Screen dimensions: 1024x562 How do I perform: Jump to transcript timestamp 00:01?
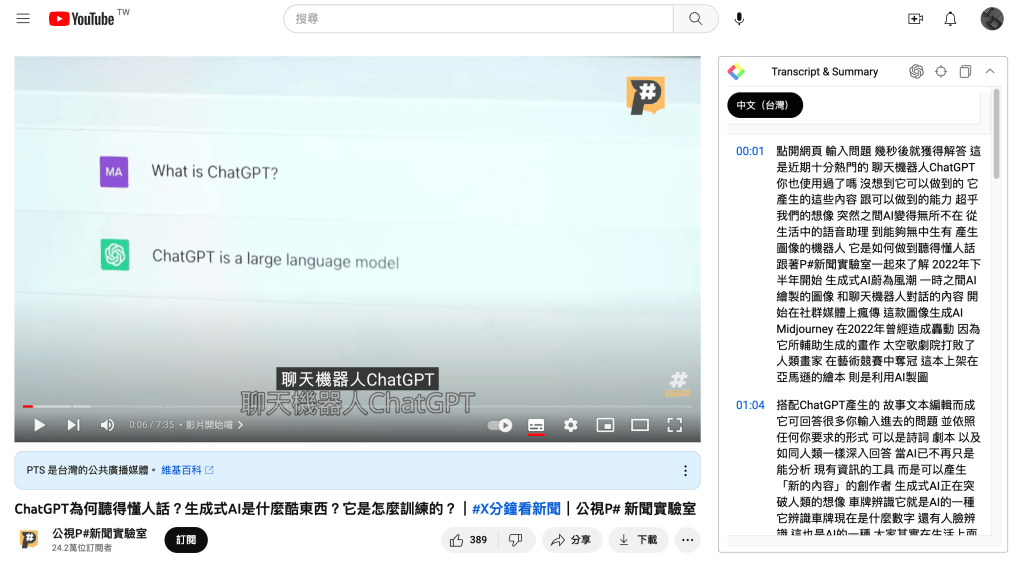750,151
